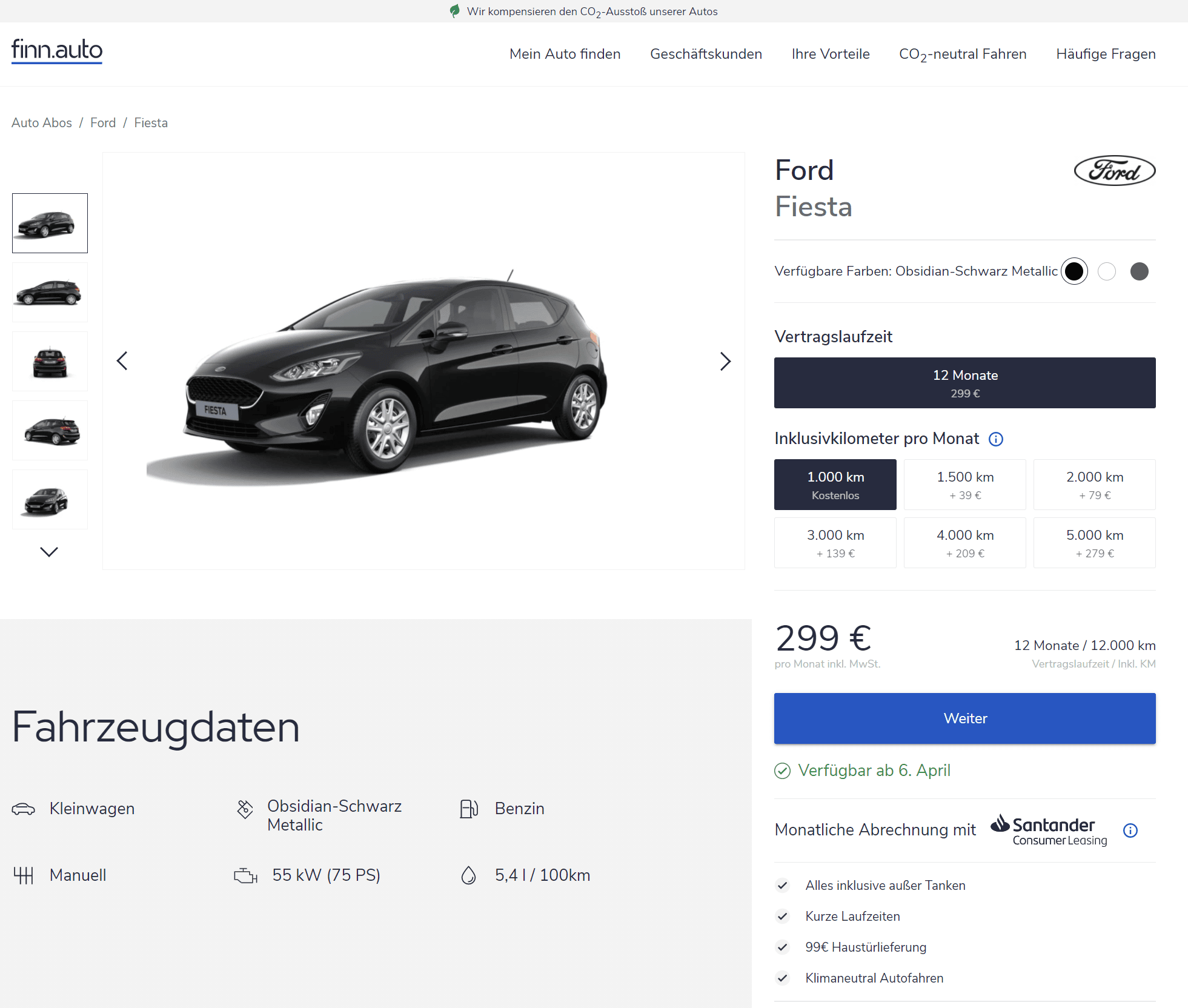The height and width of the screenshot is (1008, 1188).
Task: Click checkmark beside Alles inklusive außer Tanken
Action: [783, 886]
